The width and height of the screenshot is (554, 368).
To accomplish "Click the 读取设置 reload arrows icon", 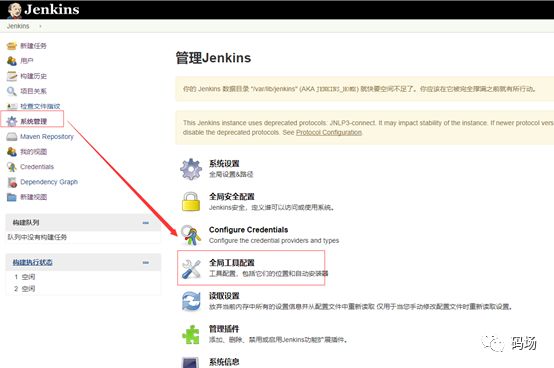I will pos(191,301).
